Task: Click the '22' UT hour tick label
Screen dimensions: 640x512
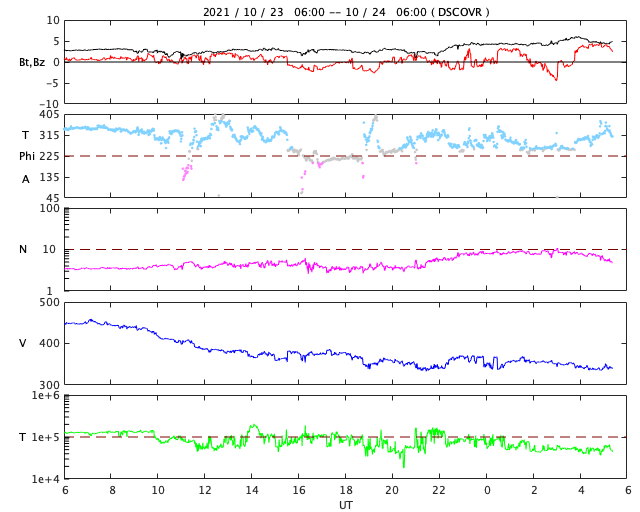Action: (x=439, y=490)
